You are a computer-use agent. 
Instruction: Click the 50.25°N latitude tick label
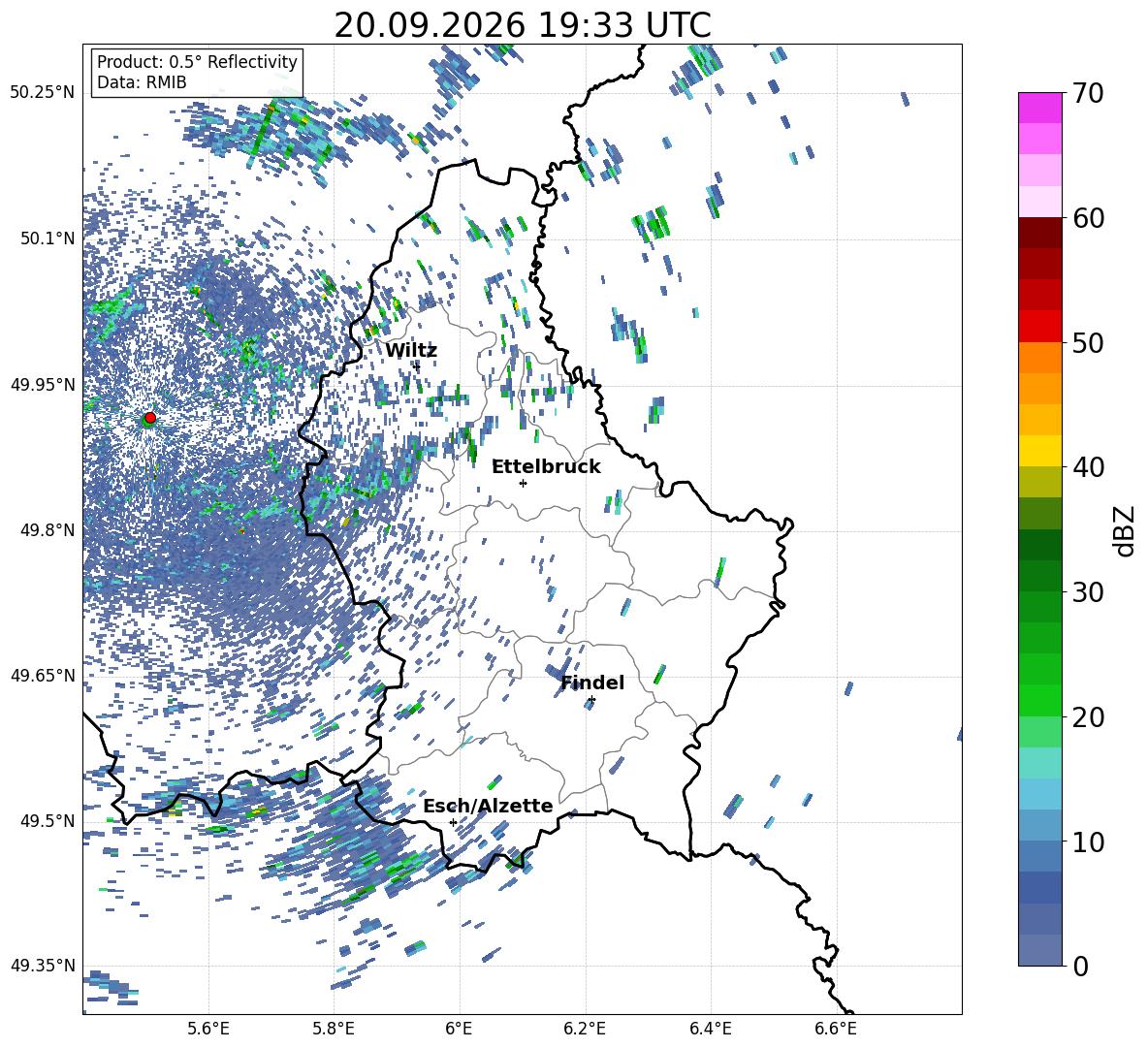point(42,93)
